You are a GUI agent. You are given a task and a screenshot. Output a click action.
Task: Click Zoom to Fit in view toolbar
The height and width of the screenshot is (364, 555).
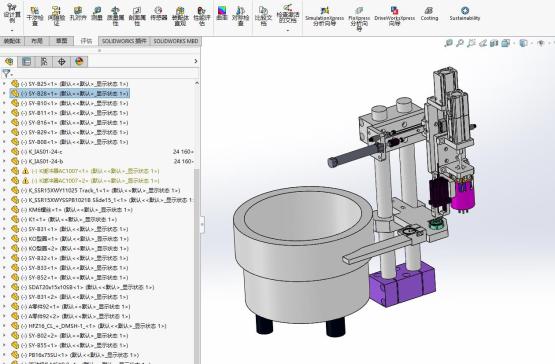(x=448, y=43)
